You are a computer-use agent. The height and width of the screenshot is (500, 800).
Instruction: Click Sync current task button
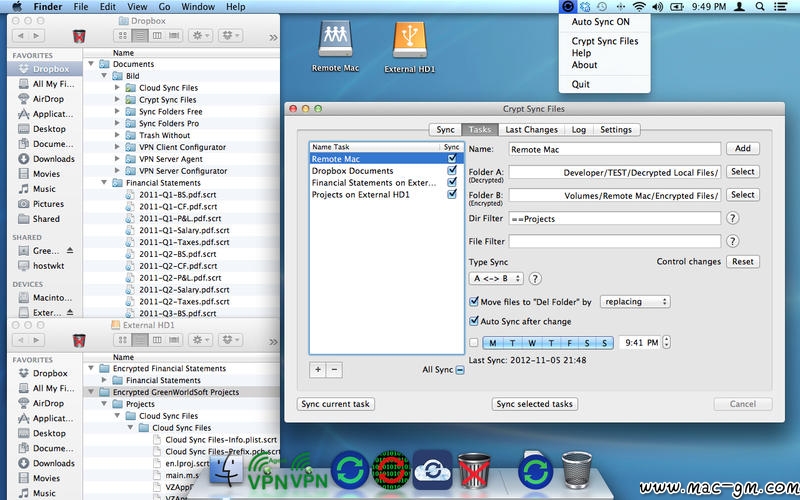coord(336,404)
